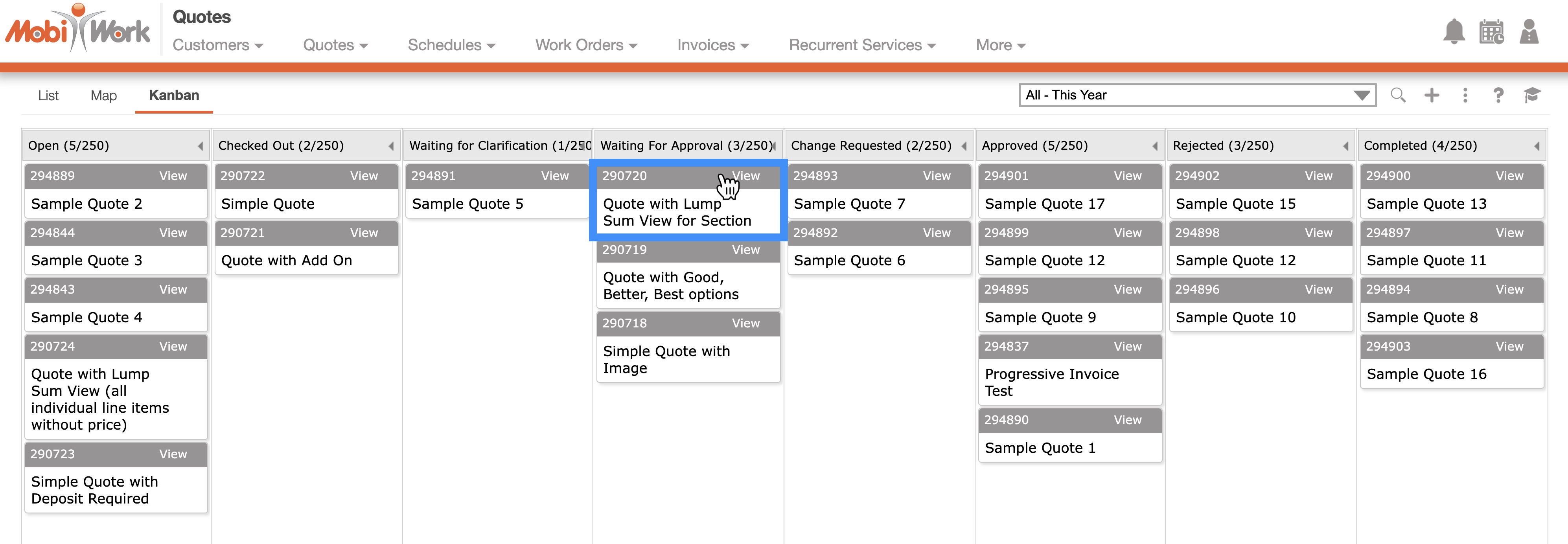This screenshot has width=1568, height=544.
Task: Add a new quote with plus icon
Action: tap(1432, 95)
